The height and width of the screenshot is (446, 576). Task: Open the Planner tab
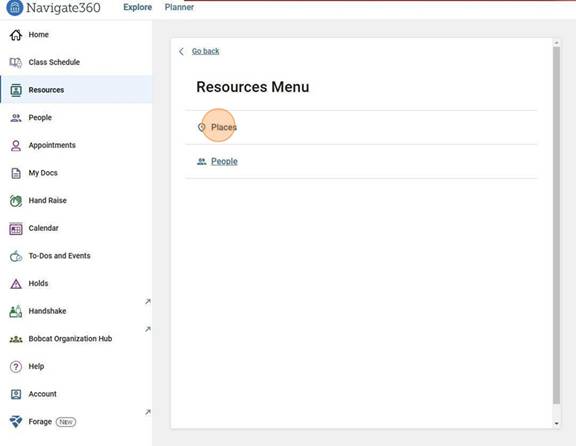point(179,7)
